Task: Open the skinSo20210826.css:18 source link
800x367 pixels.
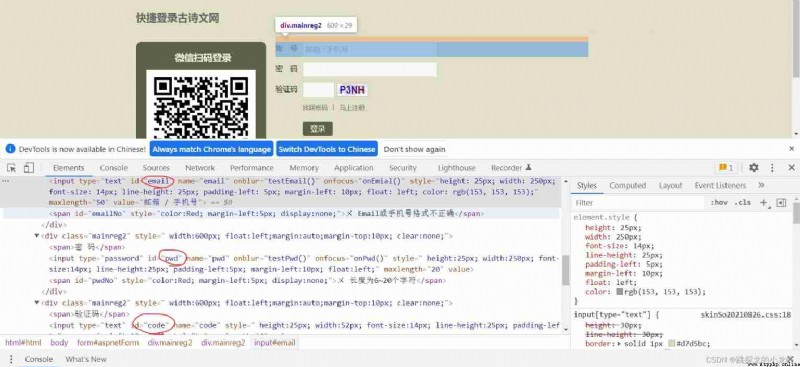Action: coord(745,315)
